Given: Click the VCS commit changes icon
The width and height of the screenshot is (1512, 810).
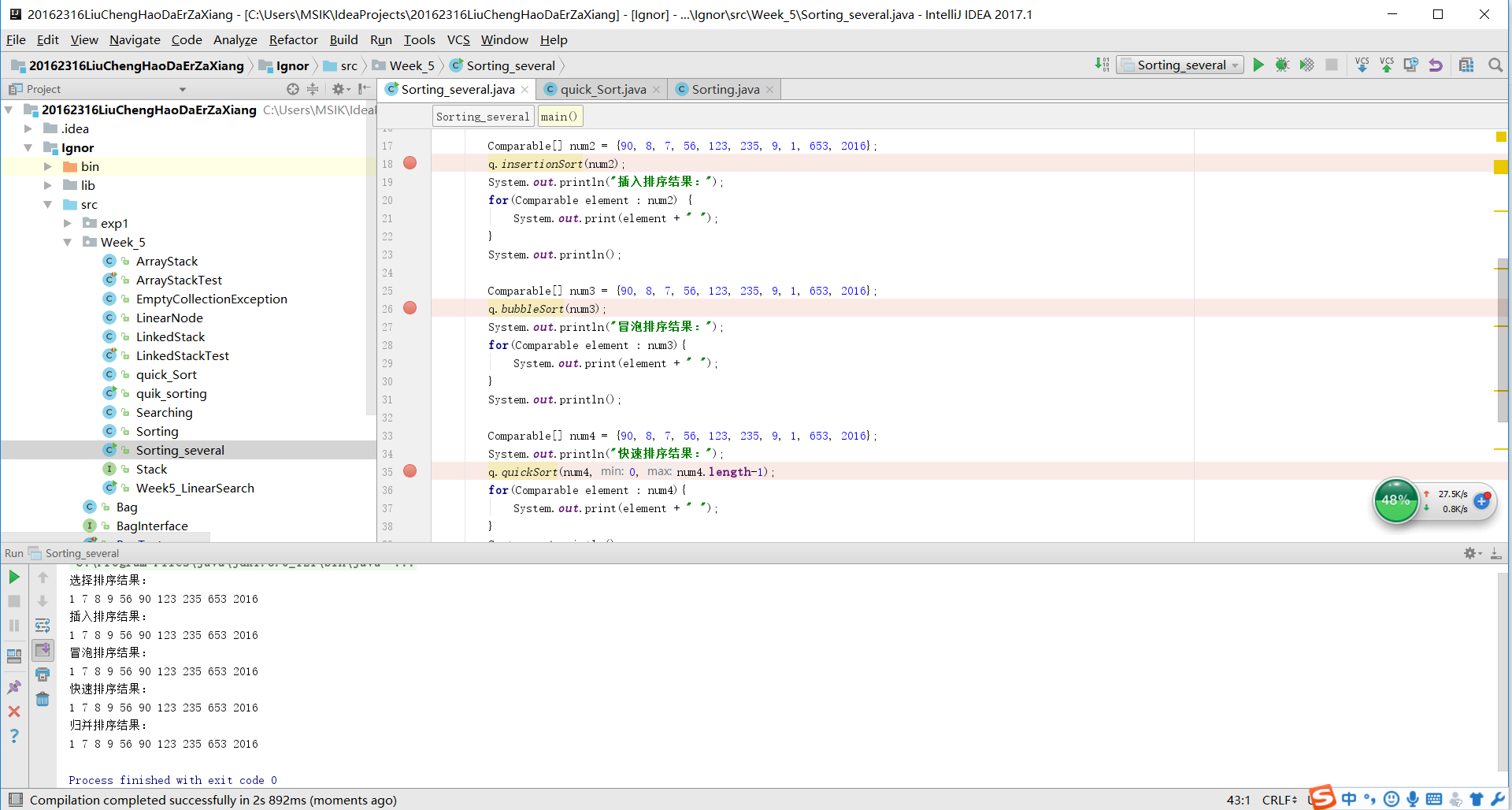Looking at the screenshot, I should point(1386,65).
